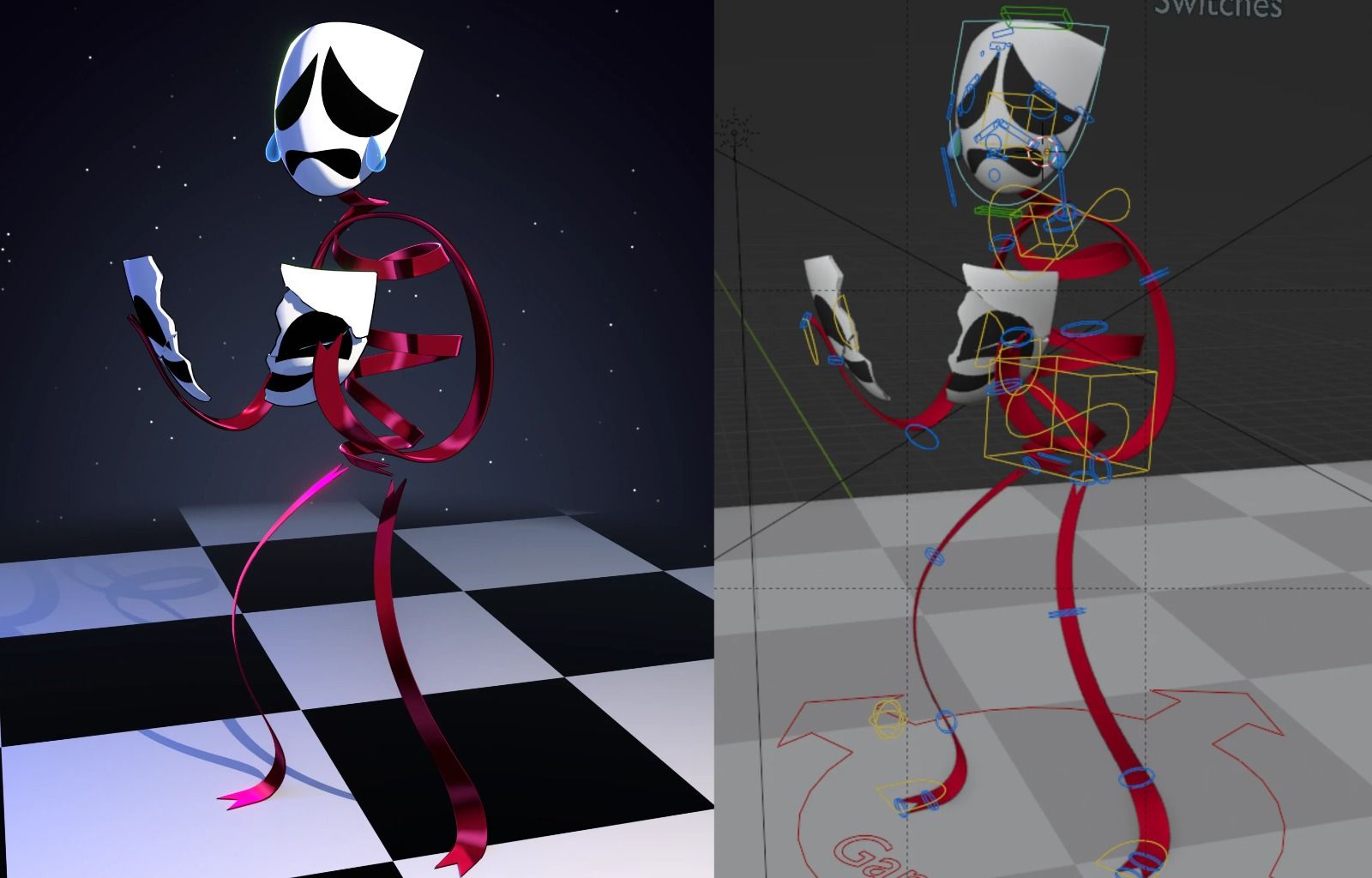Select the long blue bar left of the head
This screenshot has width=1372, height=878.
(948, 176)
